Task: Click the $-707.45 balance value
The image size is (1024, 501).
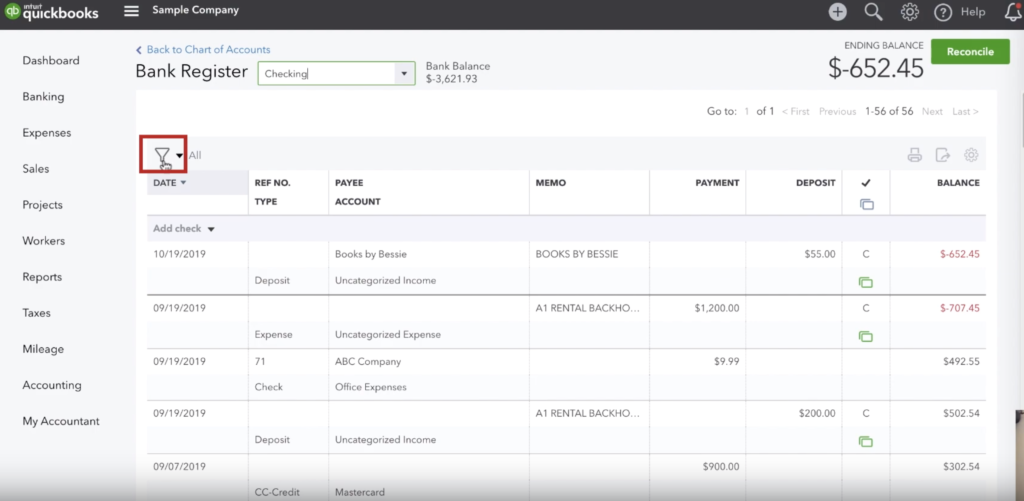Action: 959,308
